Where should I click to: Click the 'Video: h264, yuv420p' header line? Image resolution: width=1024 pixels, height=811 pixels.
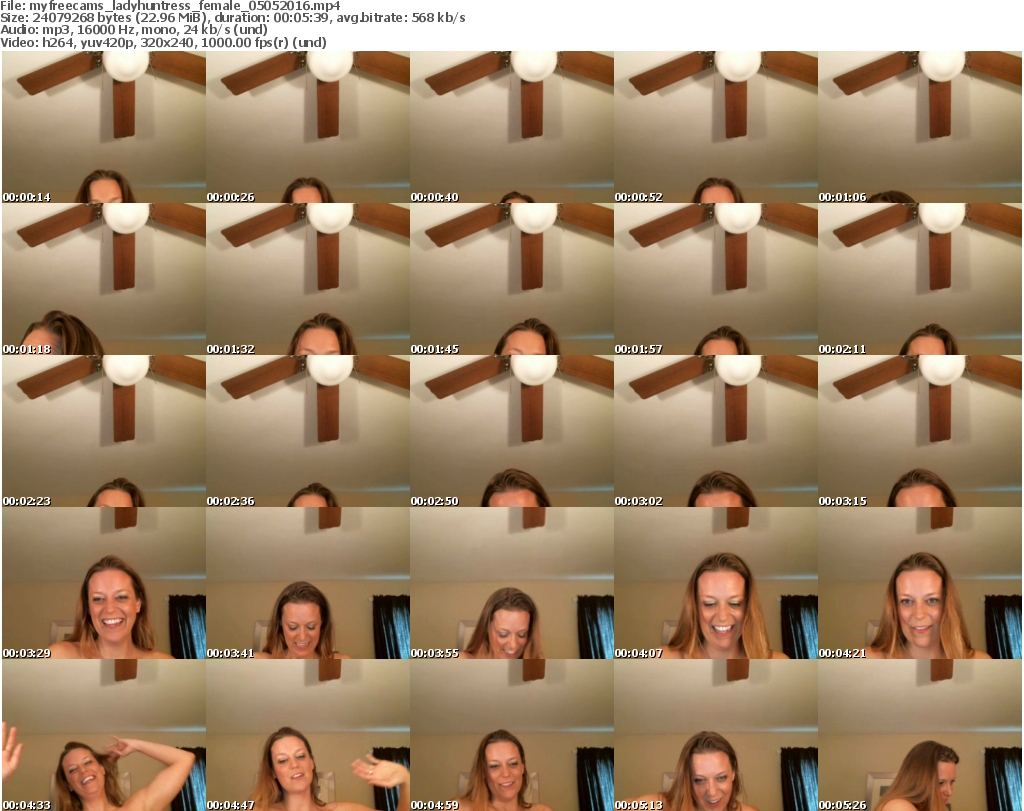coord(163,42)
